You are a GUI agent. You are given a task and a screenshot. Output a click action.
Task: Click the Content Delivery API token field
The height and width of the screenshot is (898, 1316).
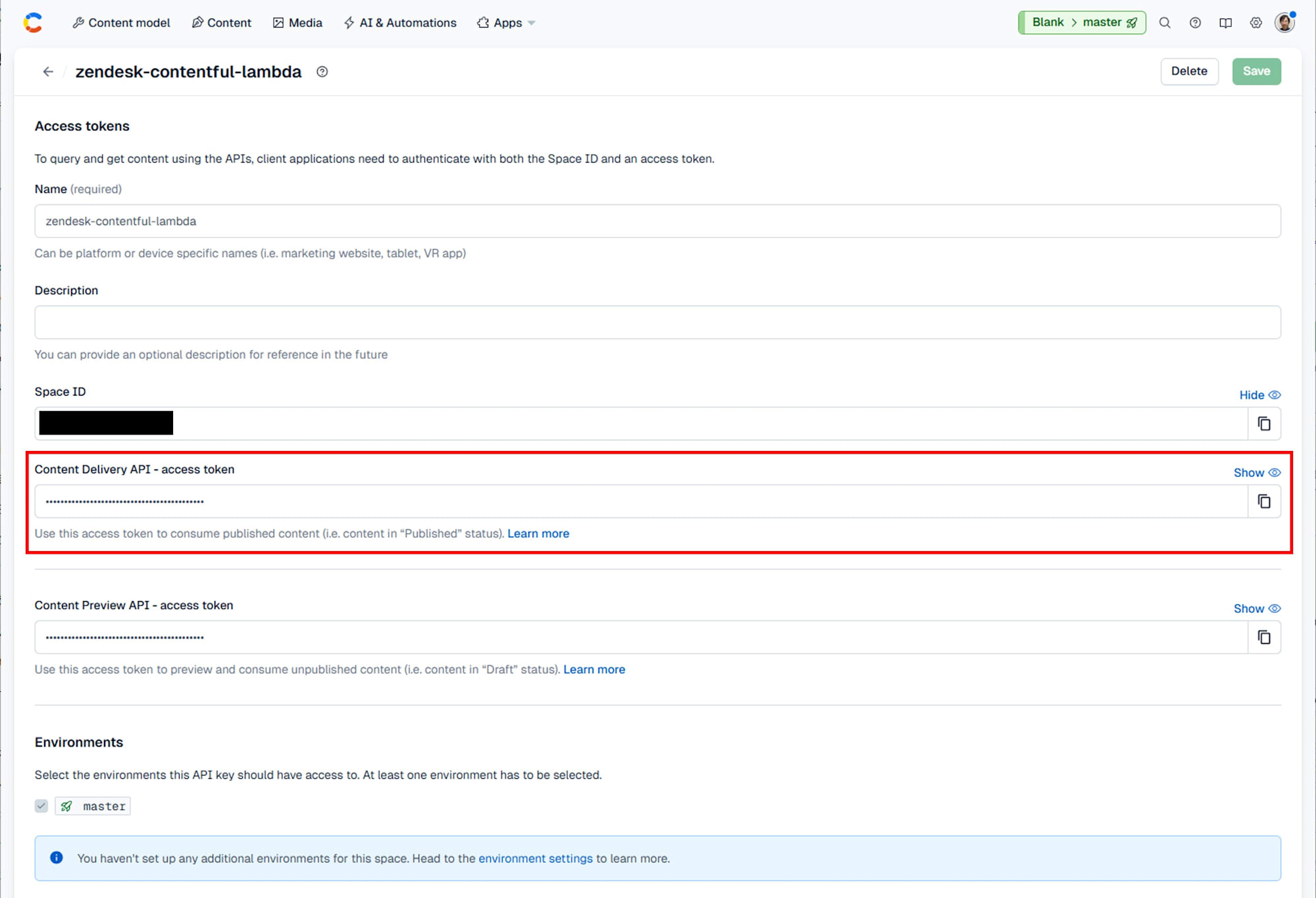[641, 501]
